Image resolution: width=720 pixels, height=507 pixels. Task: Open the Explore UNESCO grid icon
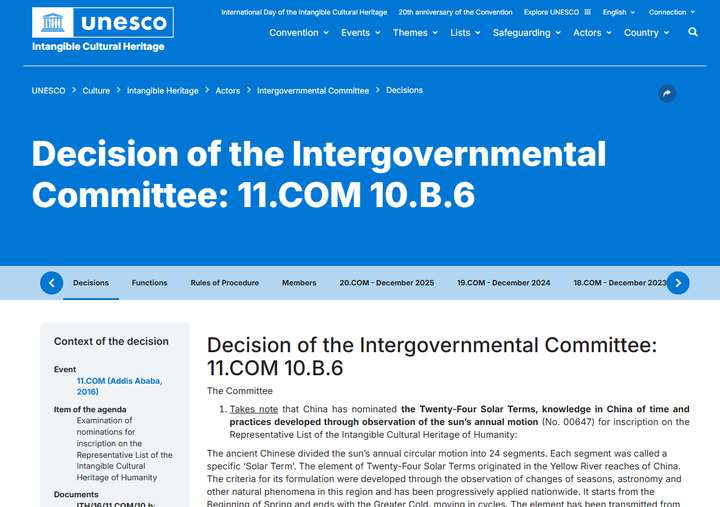pos(587,12)
